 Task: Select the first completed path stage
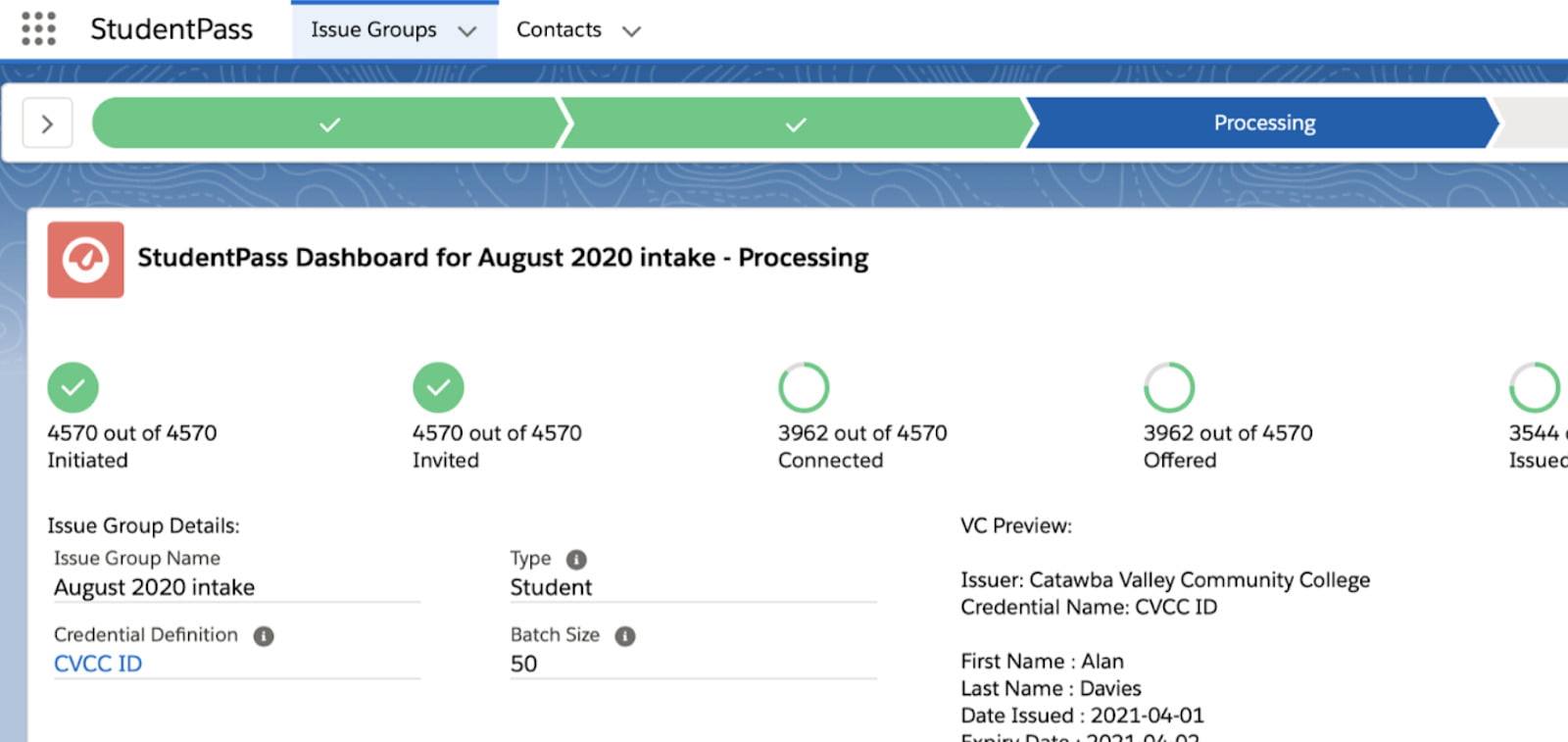point(329,124)
